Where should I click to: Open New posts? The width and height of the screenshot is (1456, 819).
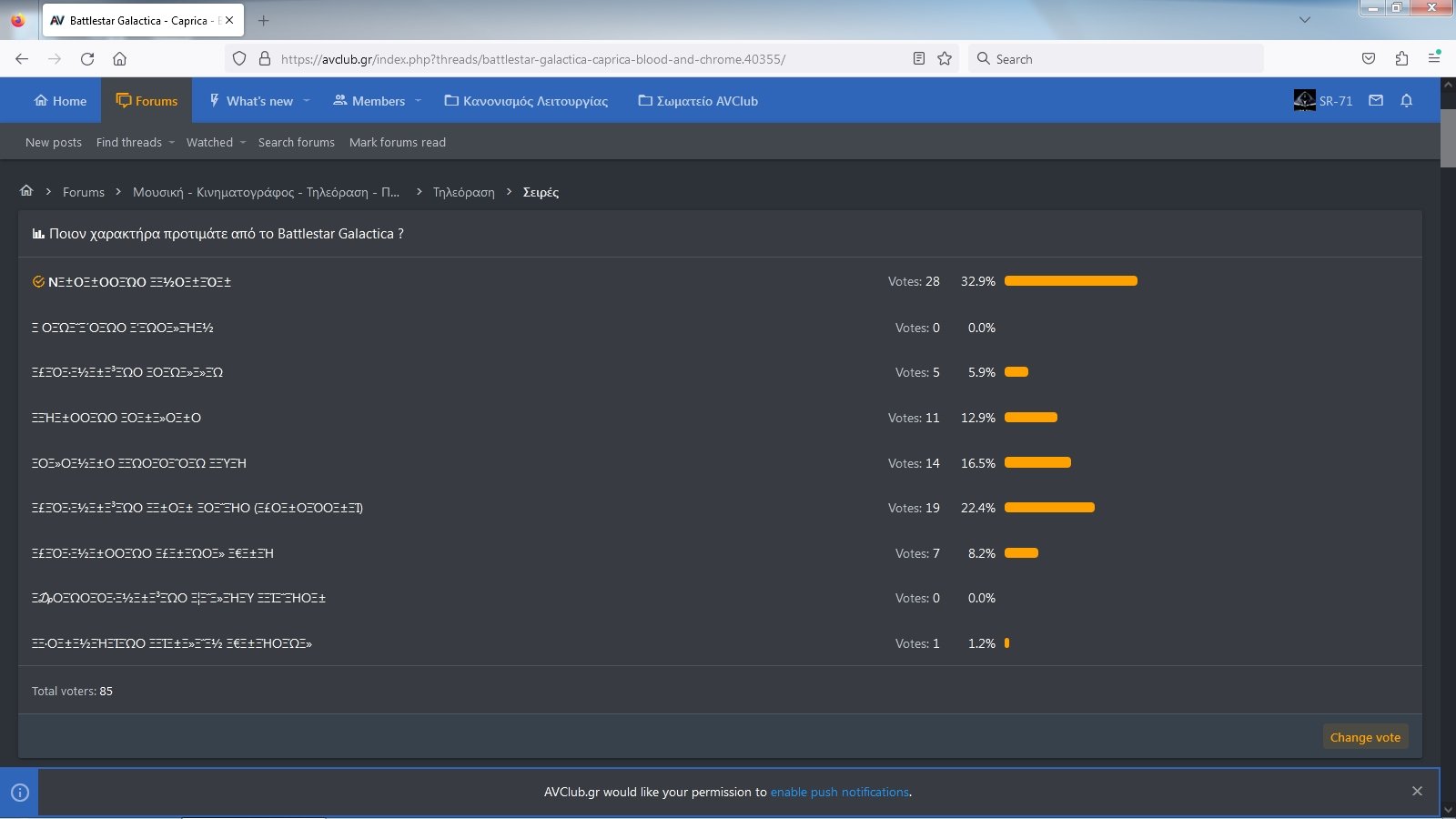[54, 142]
